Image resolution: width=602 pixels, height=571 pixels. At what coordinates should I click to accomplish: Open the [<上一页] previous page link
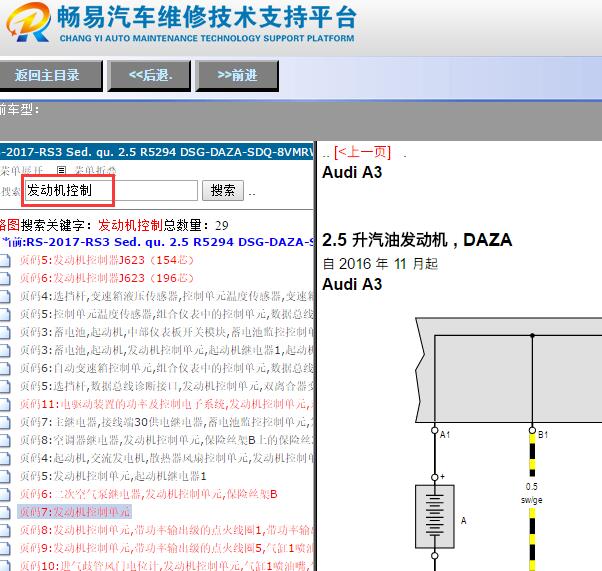[362, 152]
